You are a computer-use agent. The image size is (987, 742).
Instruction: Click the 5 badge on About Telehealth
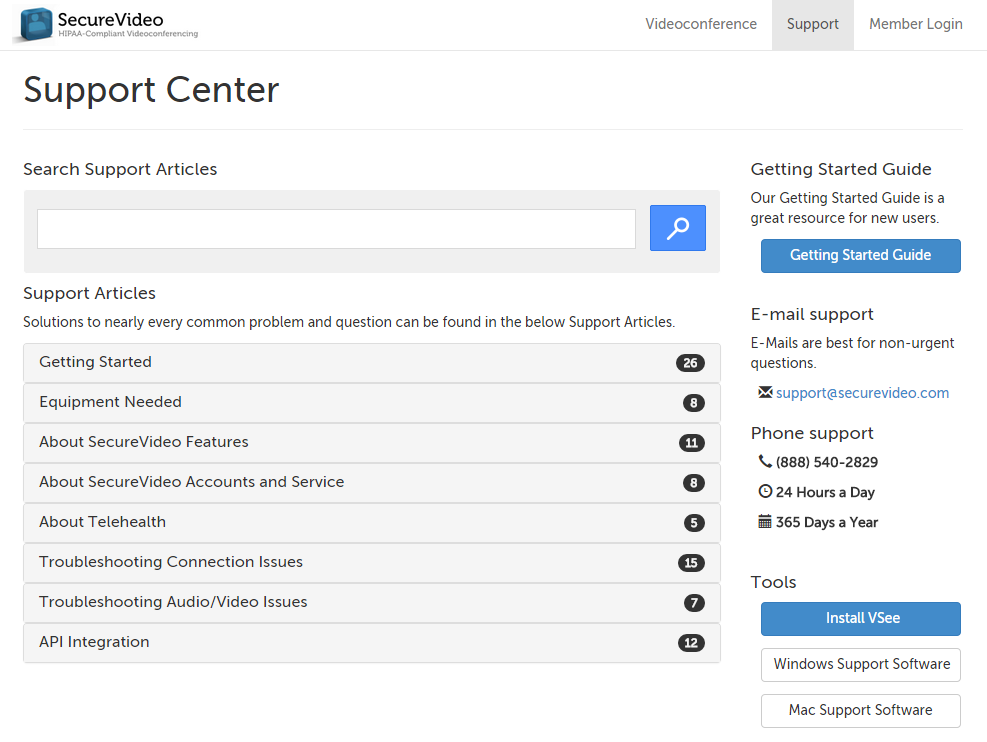coord(694,522)
